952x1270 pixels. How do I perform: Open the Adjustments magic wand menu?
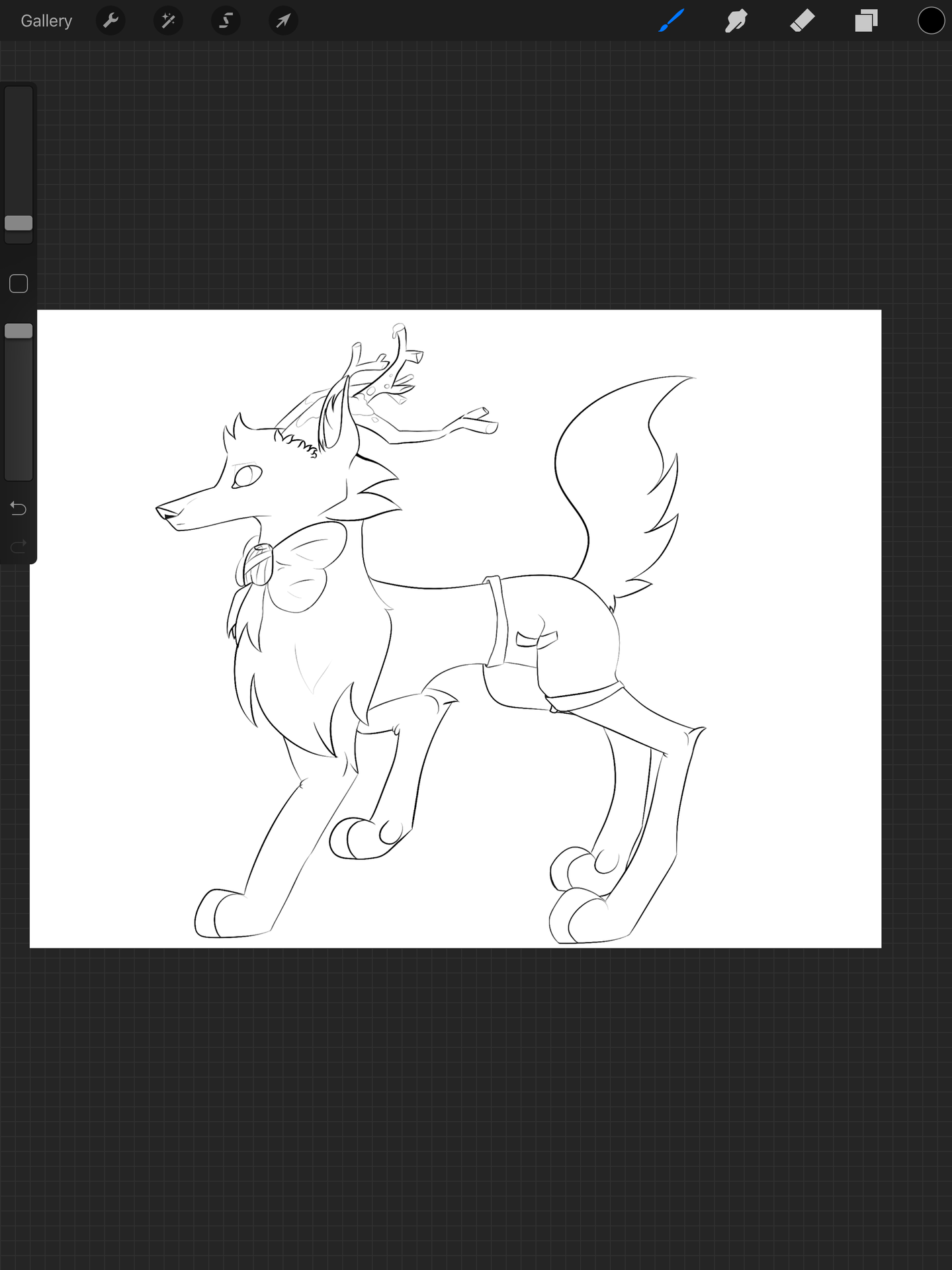[x=168, y=21]
